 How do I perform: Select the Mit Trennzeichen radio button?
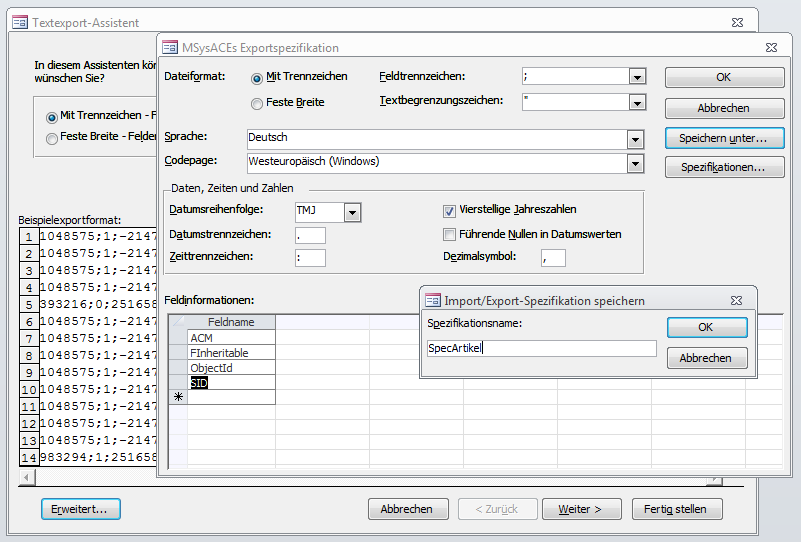(257, 78)
